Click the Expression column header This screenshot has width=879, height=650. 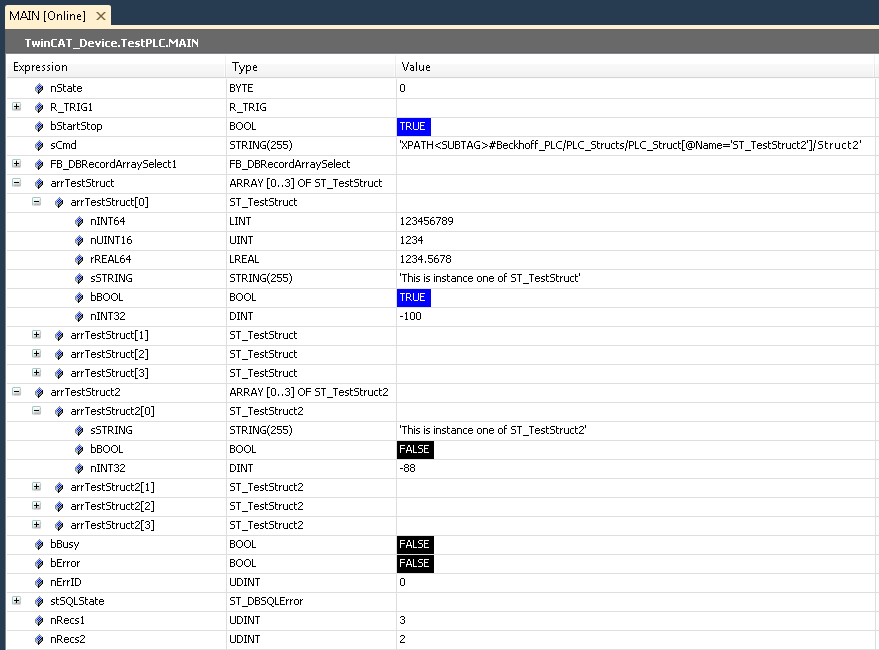pyautogui.click(x=116, y=67)
